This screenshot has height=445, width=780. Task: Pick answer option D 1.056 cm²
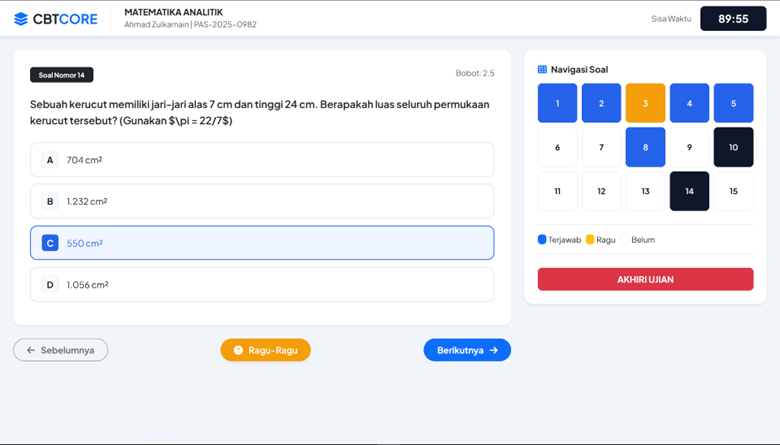pos(262,285)
